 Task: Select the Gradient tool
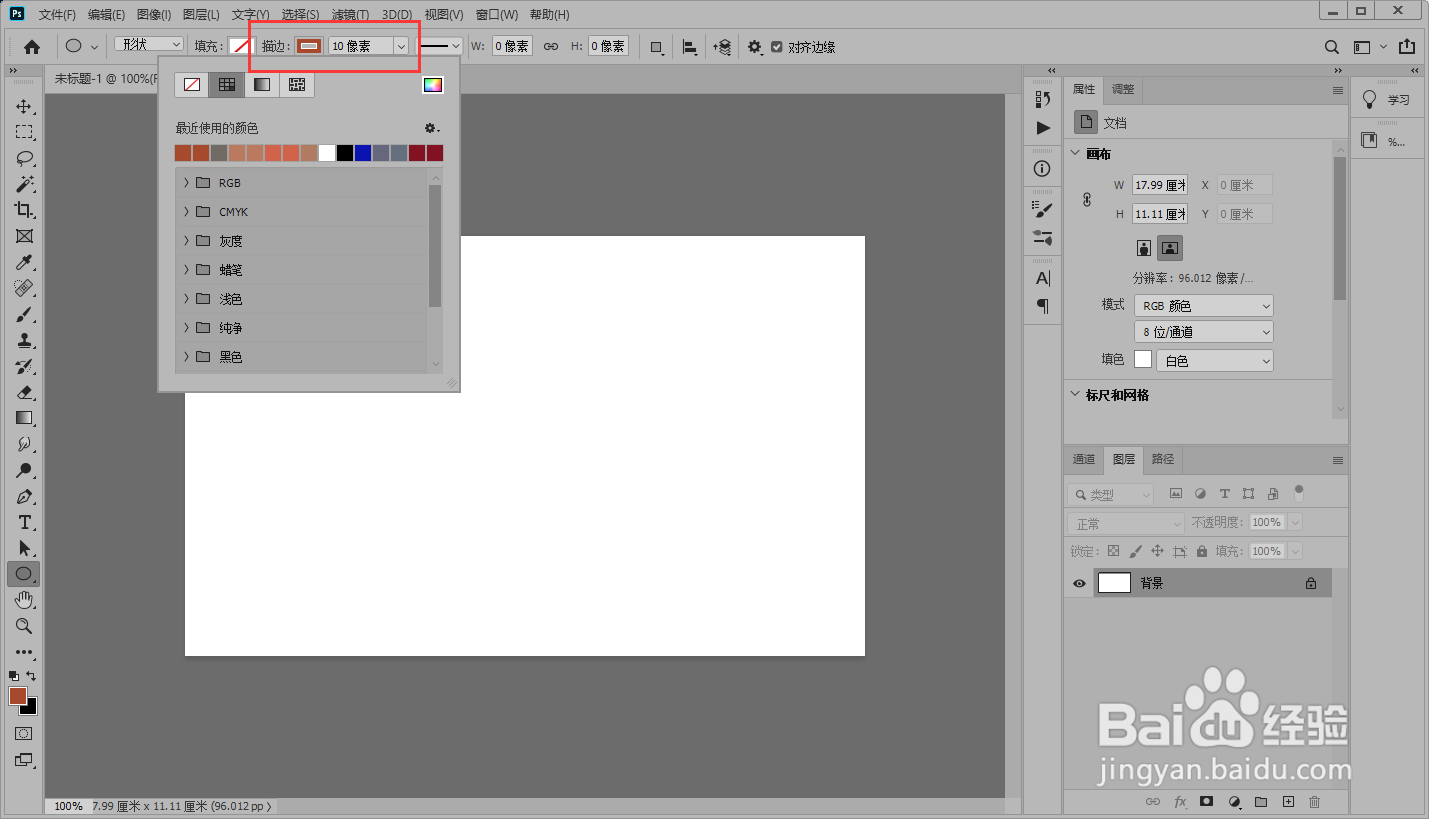[24, 418]
